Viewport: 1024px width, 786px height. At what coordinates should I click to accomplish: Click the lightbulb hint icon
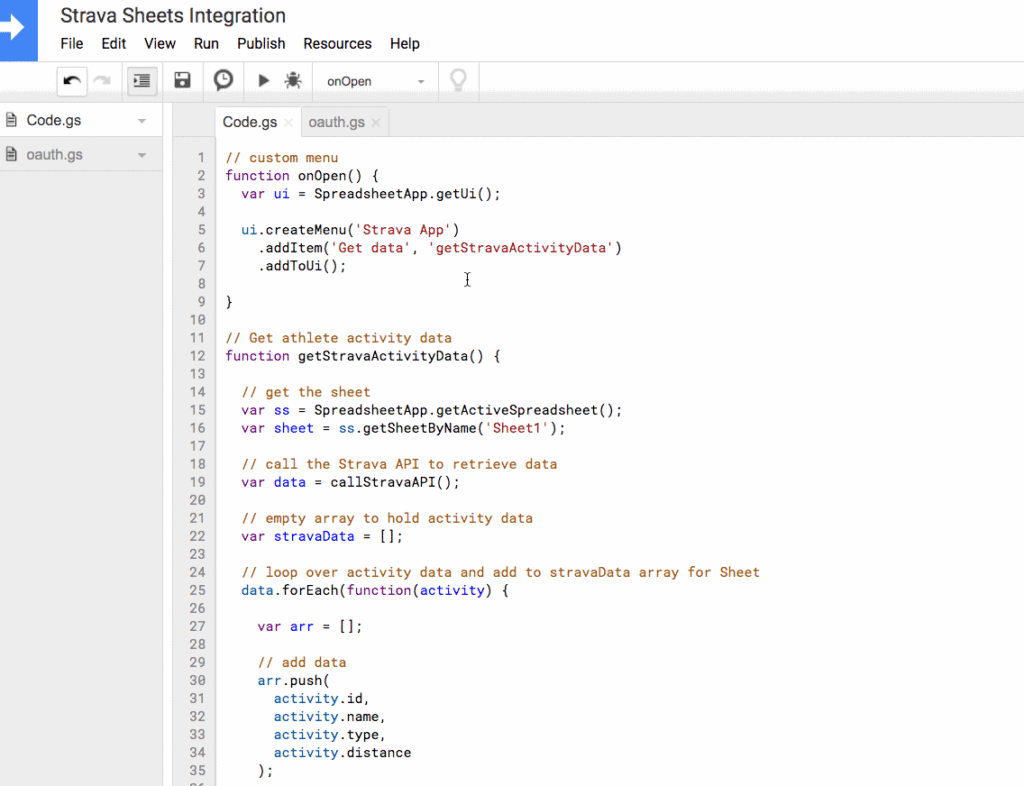point(458,80)
